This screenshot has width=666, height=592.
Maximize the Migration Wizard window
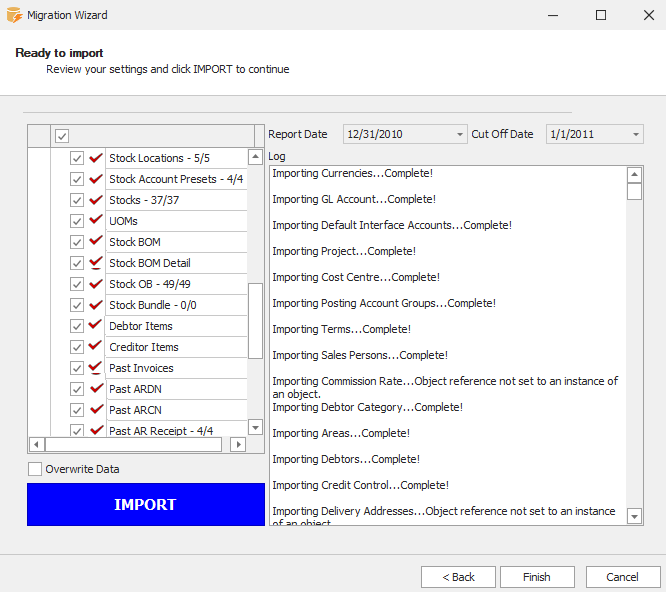pyautogui.click(x=601, y=15)
